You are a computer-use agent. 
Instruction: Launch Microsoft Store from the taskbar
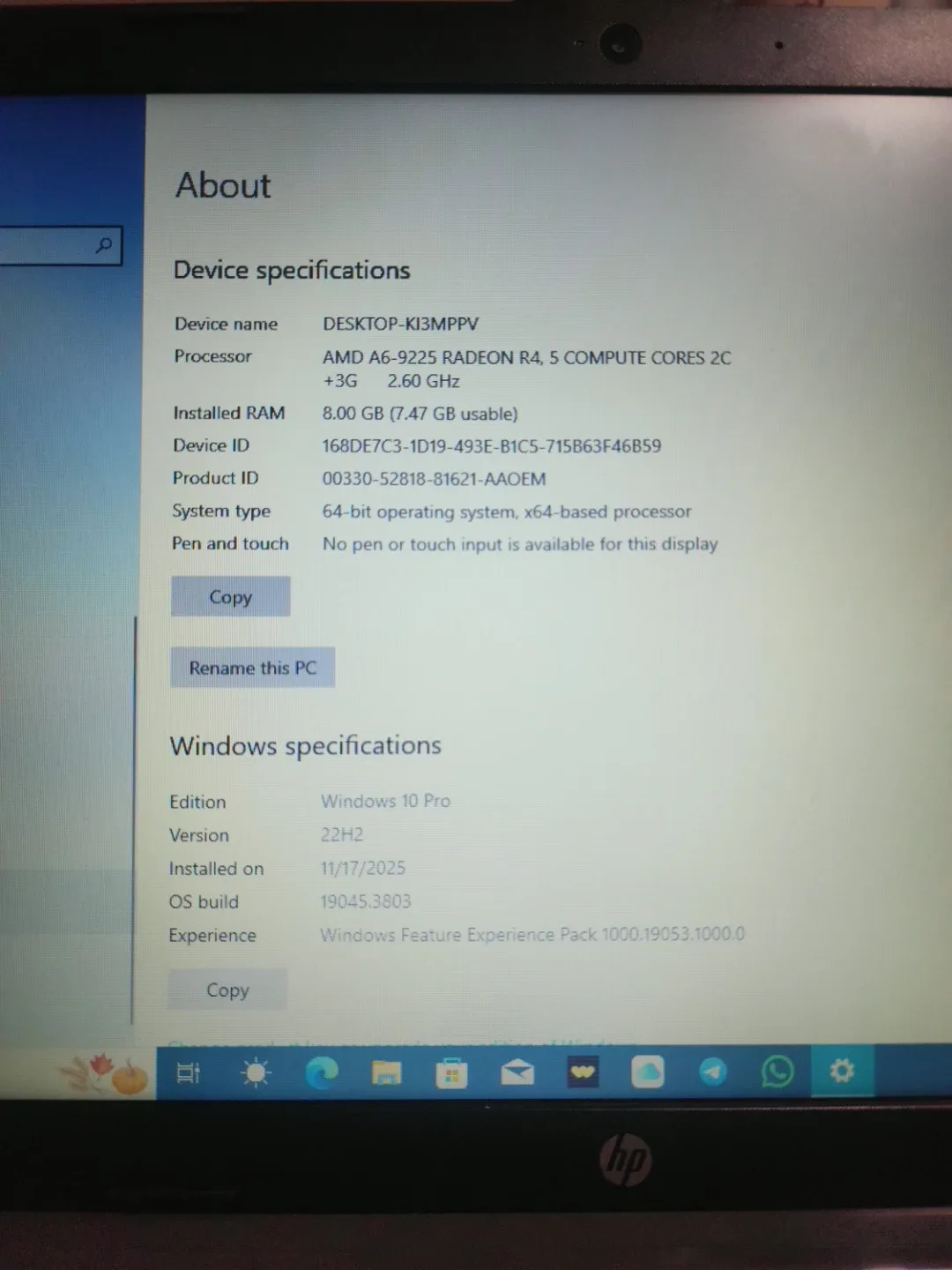click(450, 1072)
